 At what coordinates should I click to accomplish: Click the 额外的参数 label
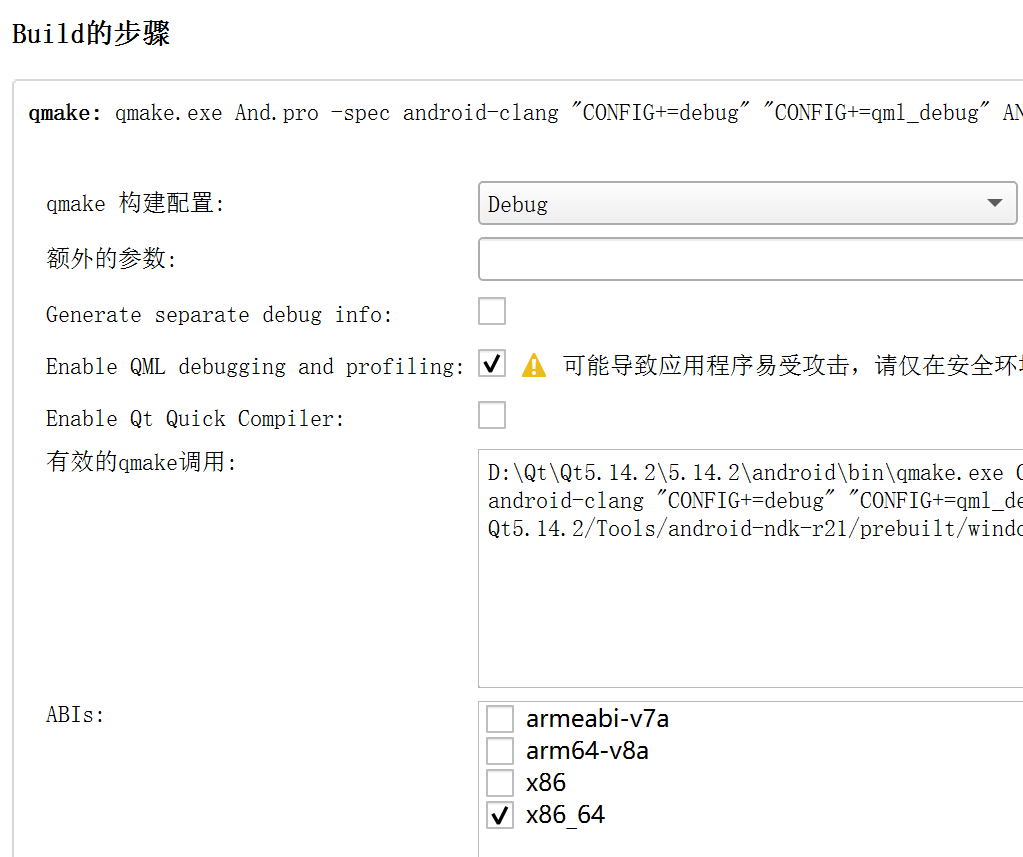pyautogui.click(x=111, y=260)
